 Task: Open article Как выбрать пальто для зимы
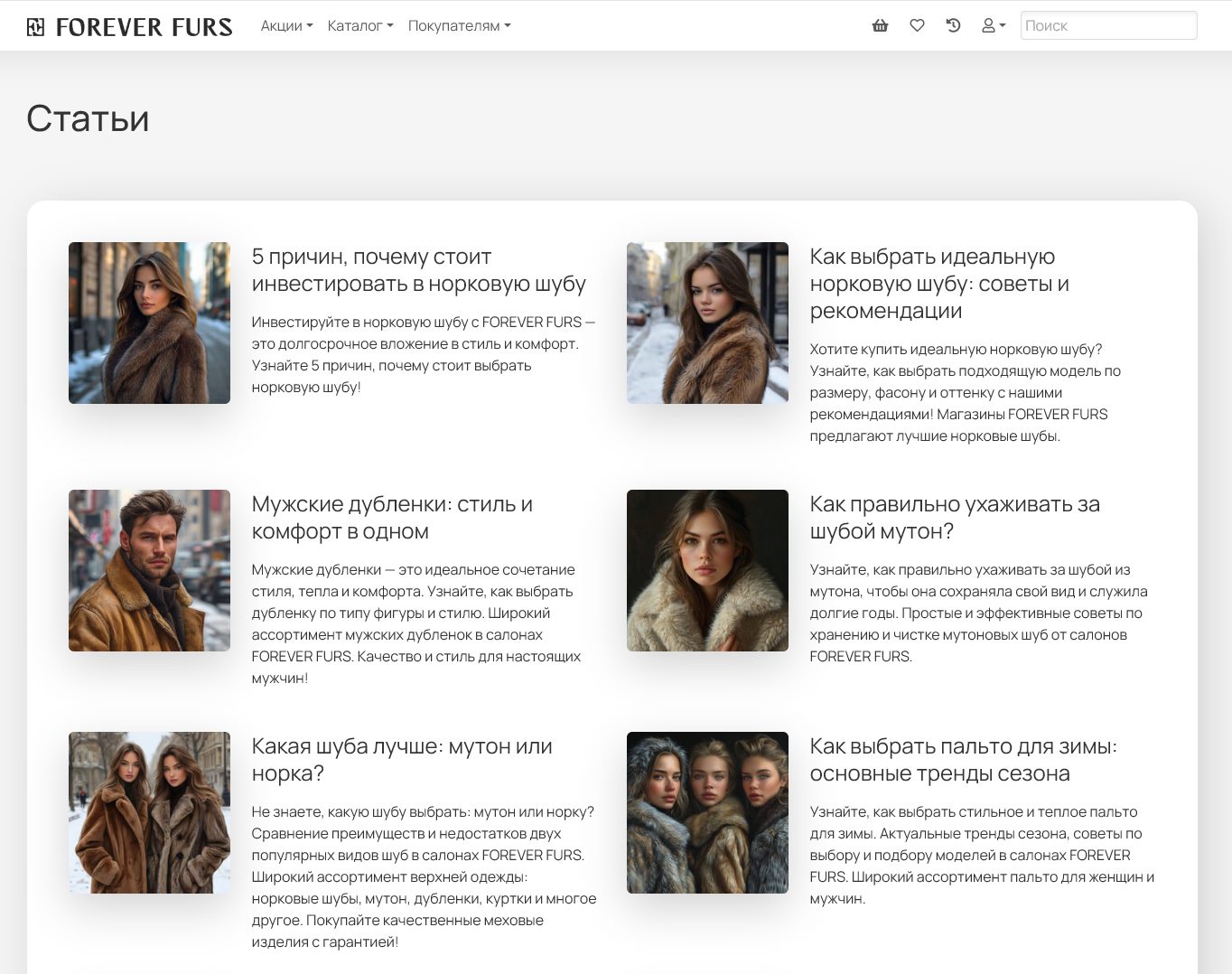pyautogui.click(x=964, y=760)
